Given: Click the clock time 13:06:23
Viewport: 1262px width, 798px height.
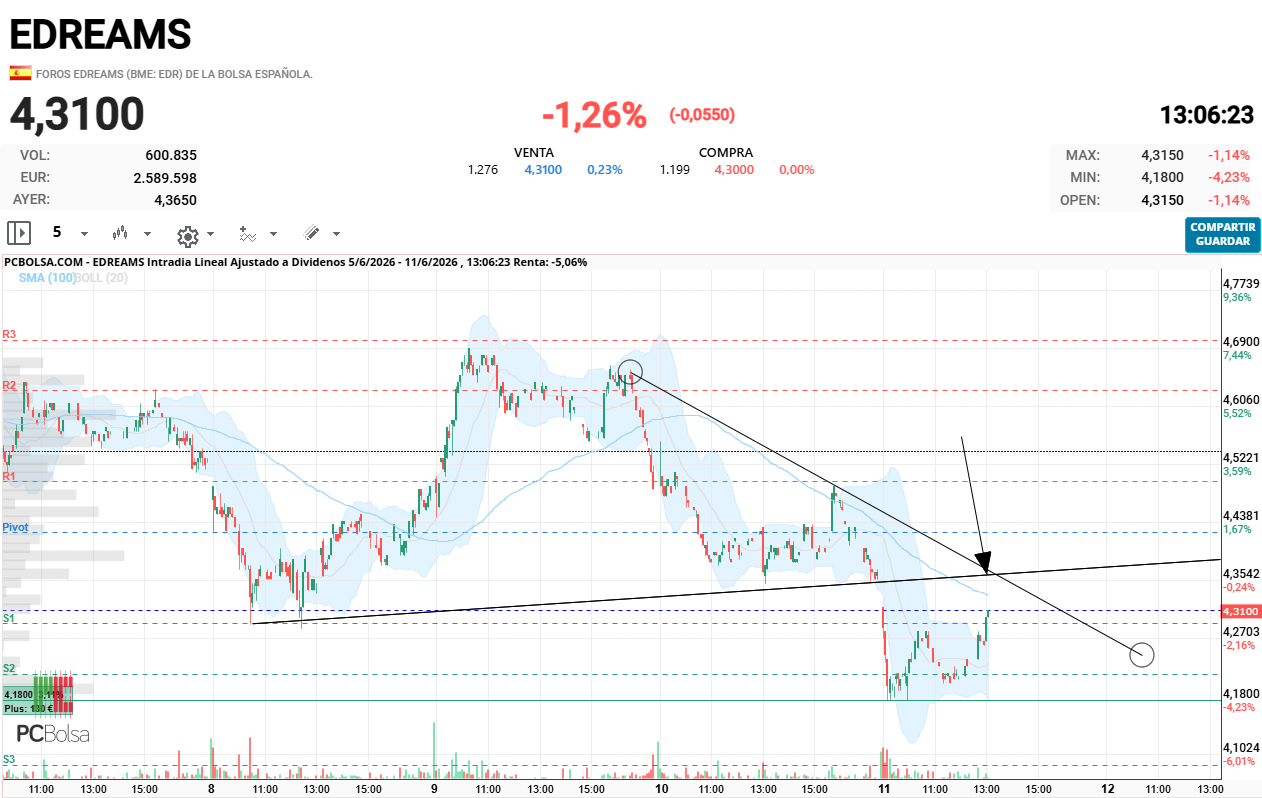Looking at the screenshot, I should click(x=1207, y=115).
